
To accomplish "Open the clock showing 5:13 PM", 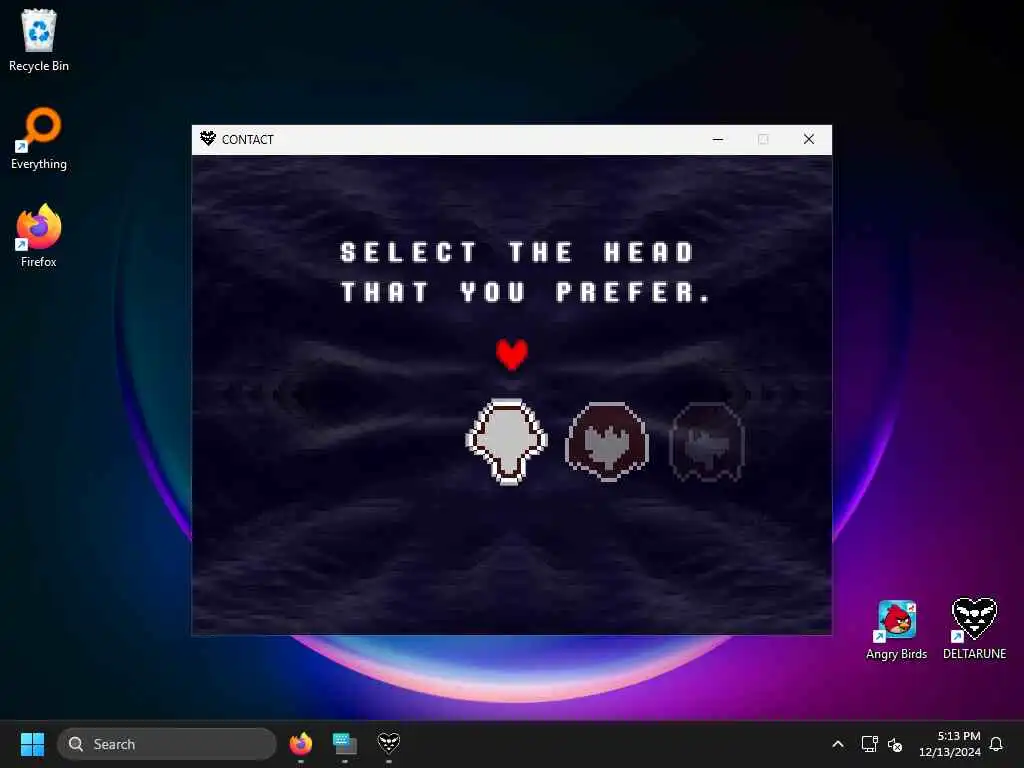I will (950, 744).
